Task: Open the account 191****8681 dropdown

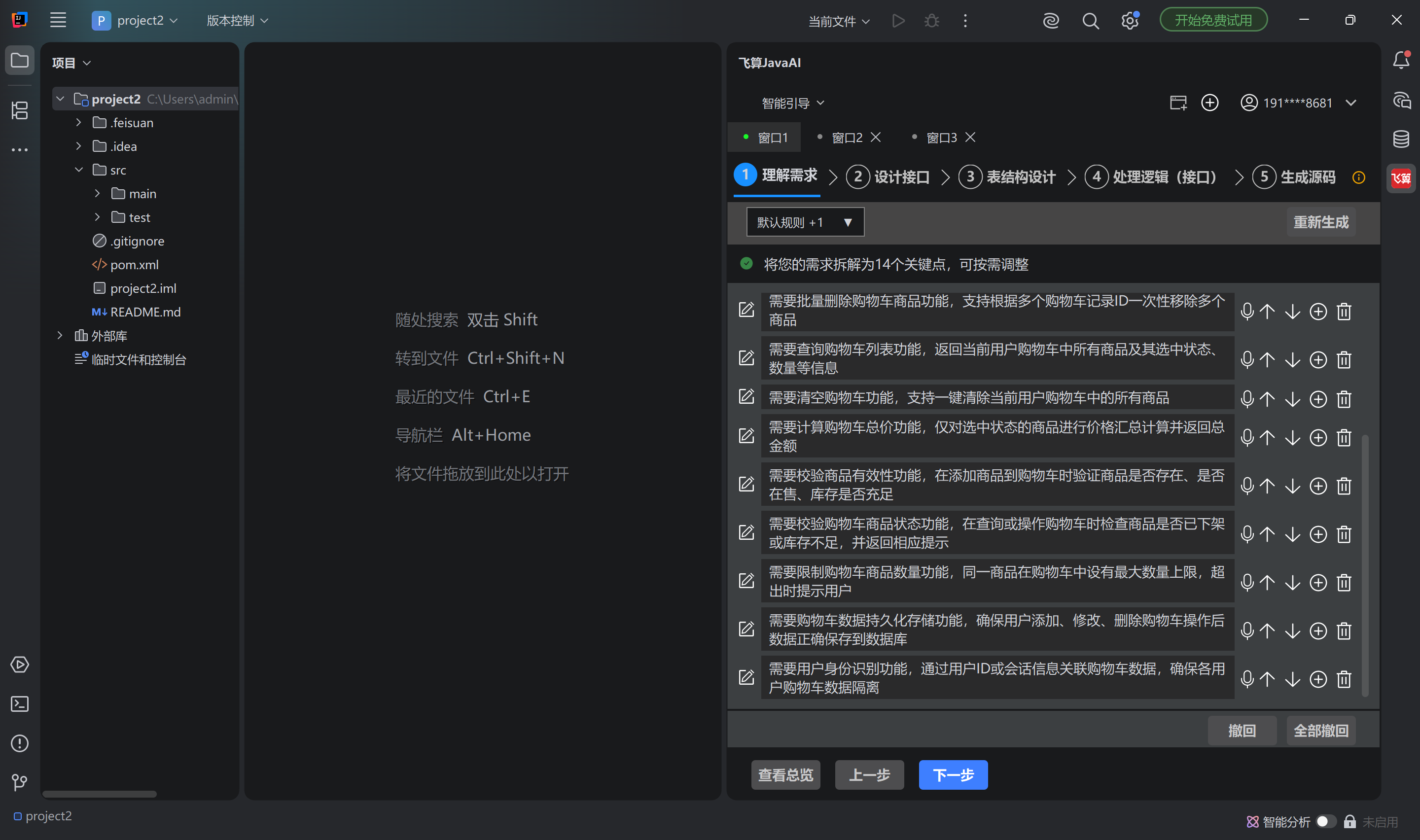Action: [1299, 103]
